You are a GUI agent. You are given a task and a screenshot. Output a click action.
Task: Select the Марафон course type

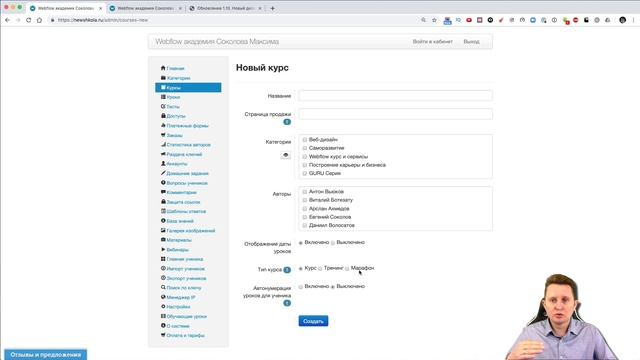347,269
